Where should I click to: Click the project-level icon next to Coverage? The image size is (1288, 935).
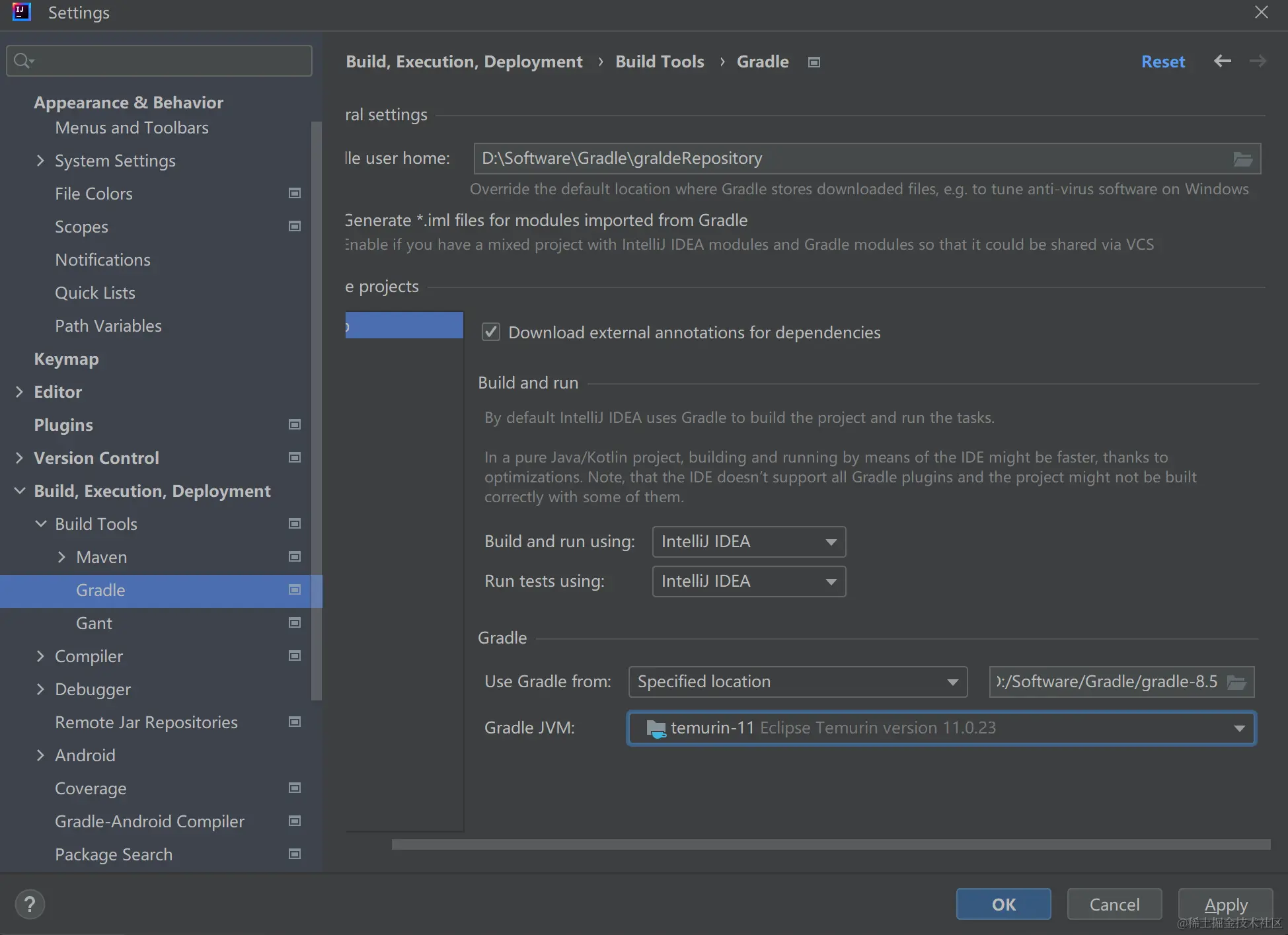click(x=295, y=788)
